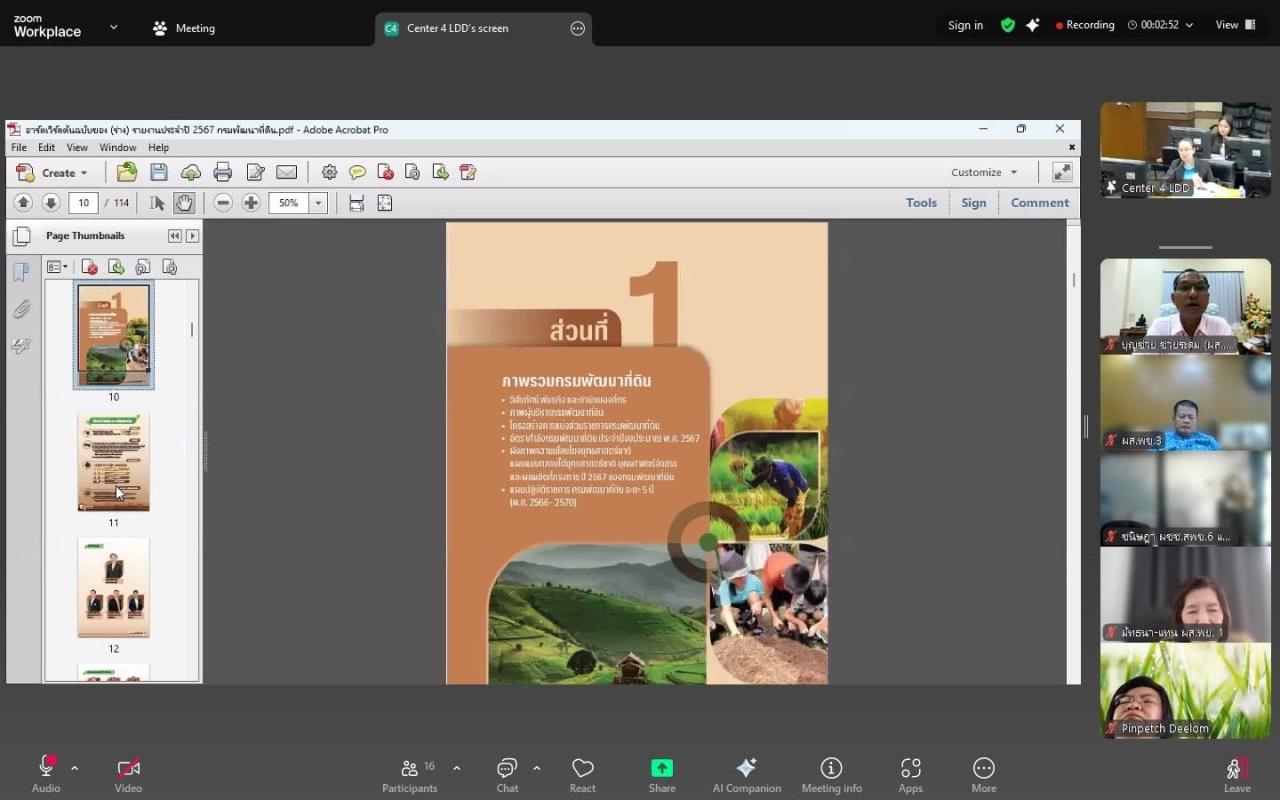Switch Acrobat to read mode via expand arrows icon
The image size is (1280, 800).
pos(1062,172)
